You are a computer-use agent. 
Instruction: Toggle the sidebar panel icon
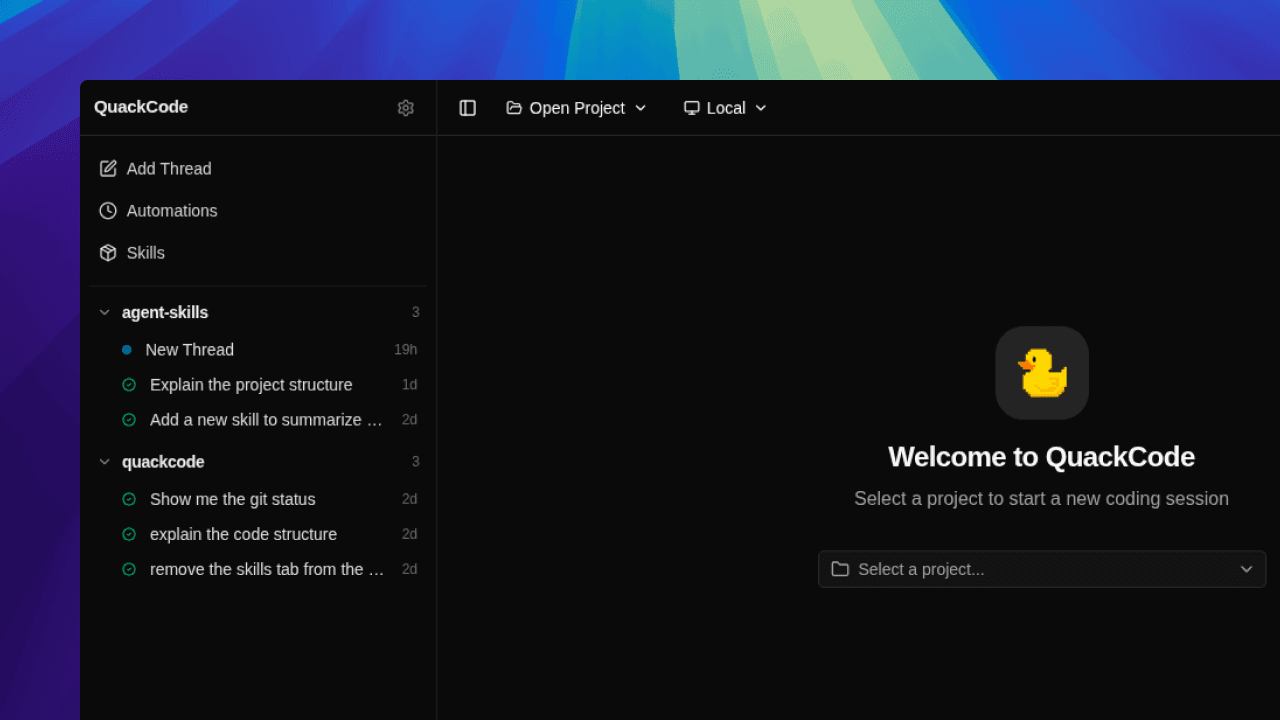click(x=467, y=108)
